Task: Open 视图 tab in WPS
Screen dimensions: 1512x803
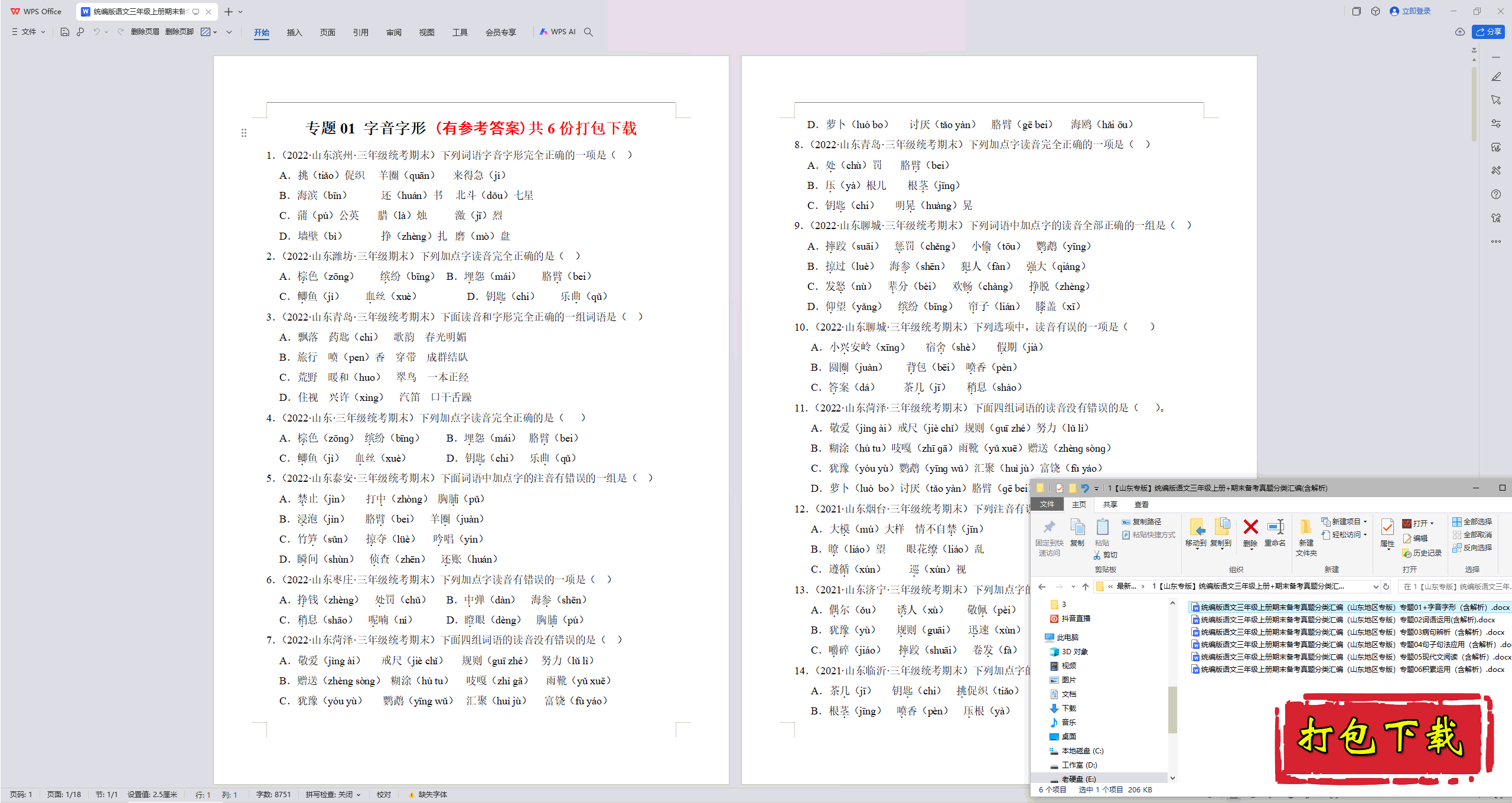Action: [x=426, y=32]
